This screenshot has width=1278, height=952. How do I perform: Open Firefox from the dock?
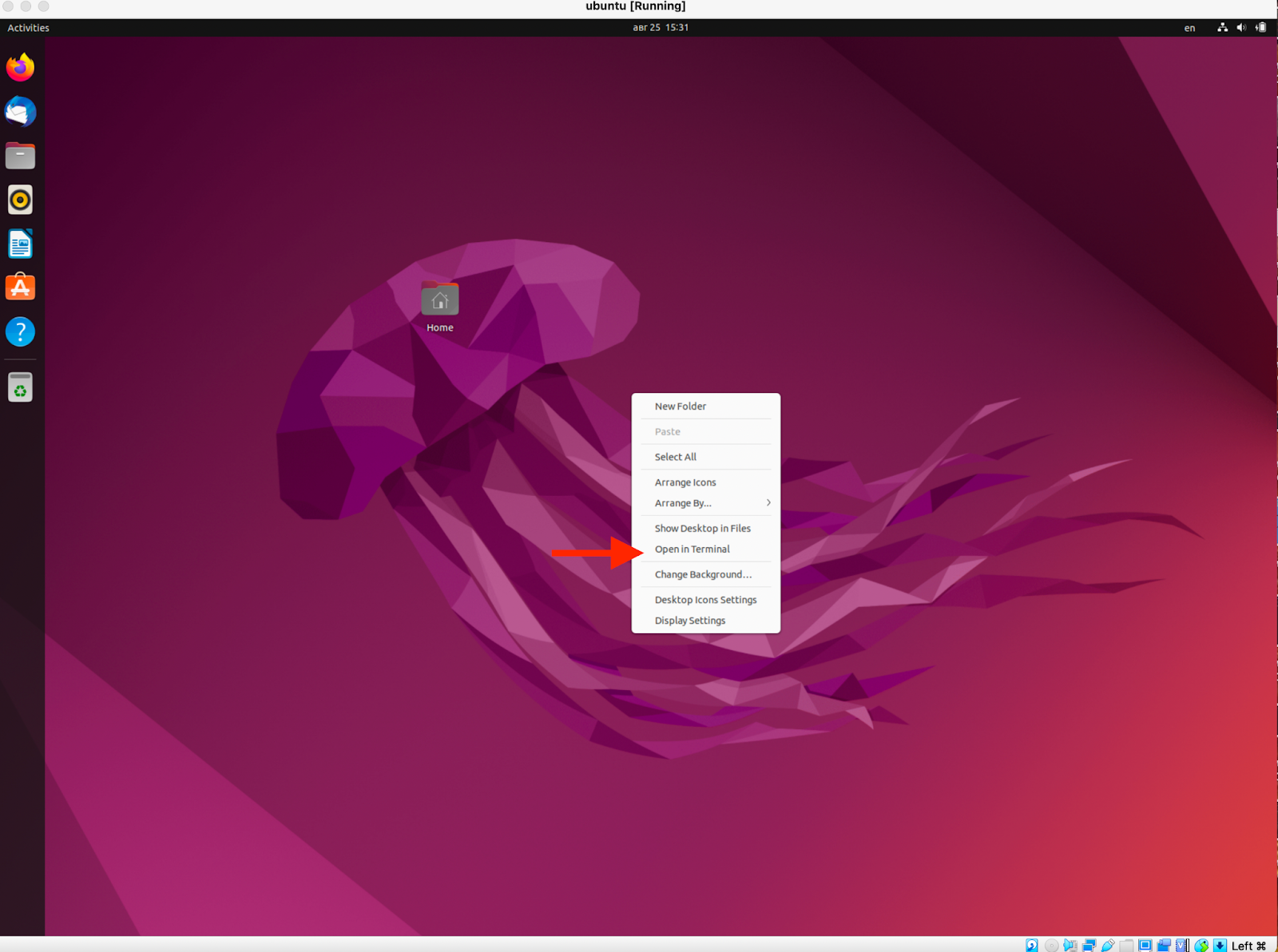click(x=21, y=68)
